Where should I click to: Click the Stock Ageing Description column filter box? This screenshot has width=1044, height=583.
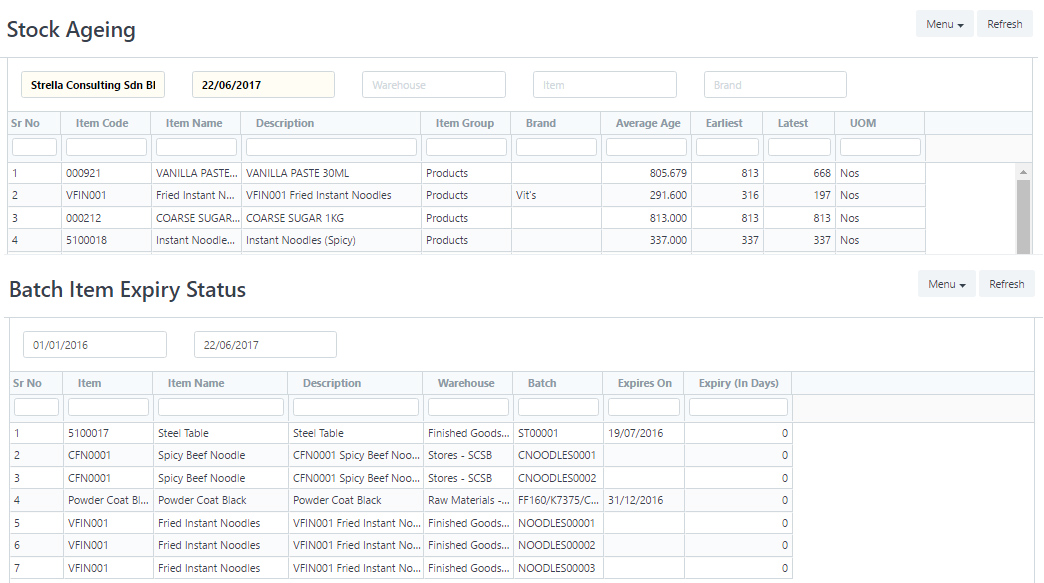tap(332, 147)
